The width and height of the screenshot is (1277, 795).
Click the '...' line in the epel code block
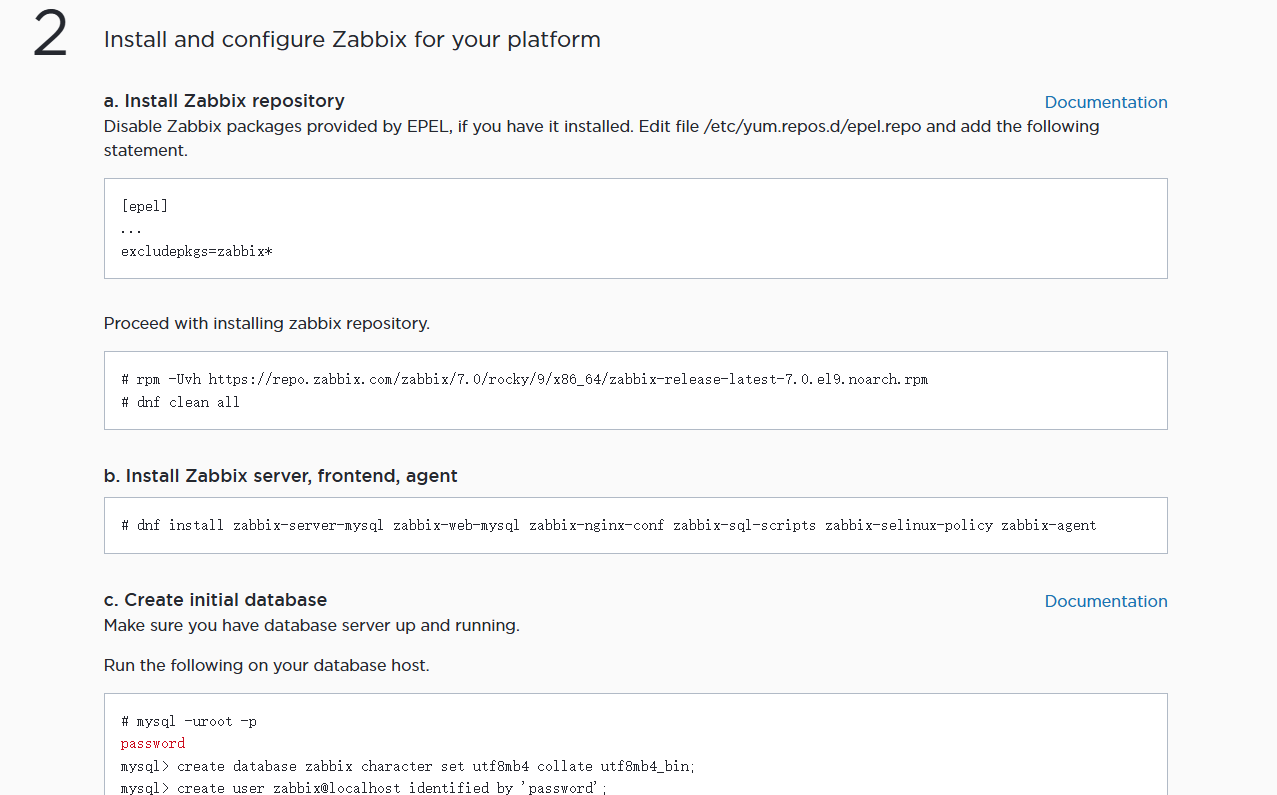(x=131, y=229)
